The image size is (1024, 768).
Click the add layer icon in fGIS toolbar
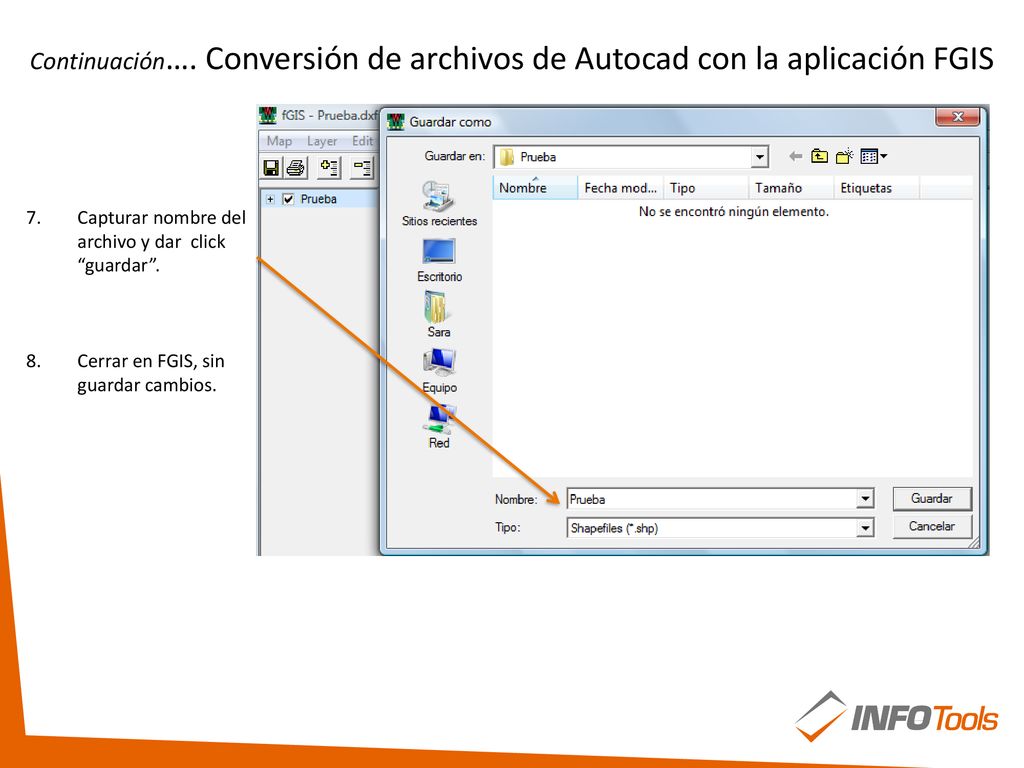(329, 168)
